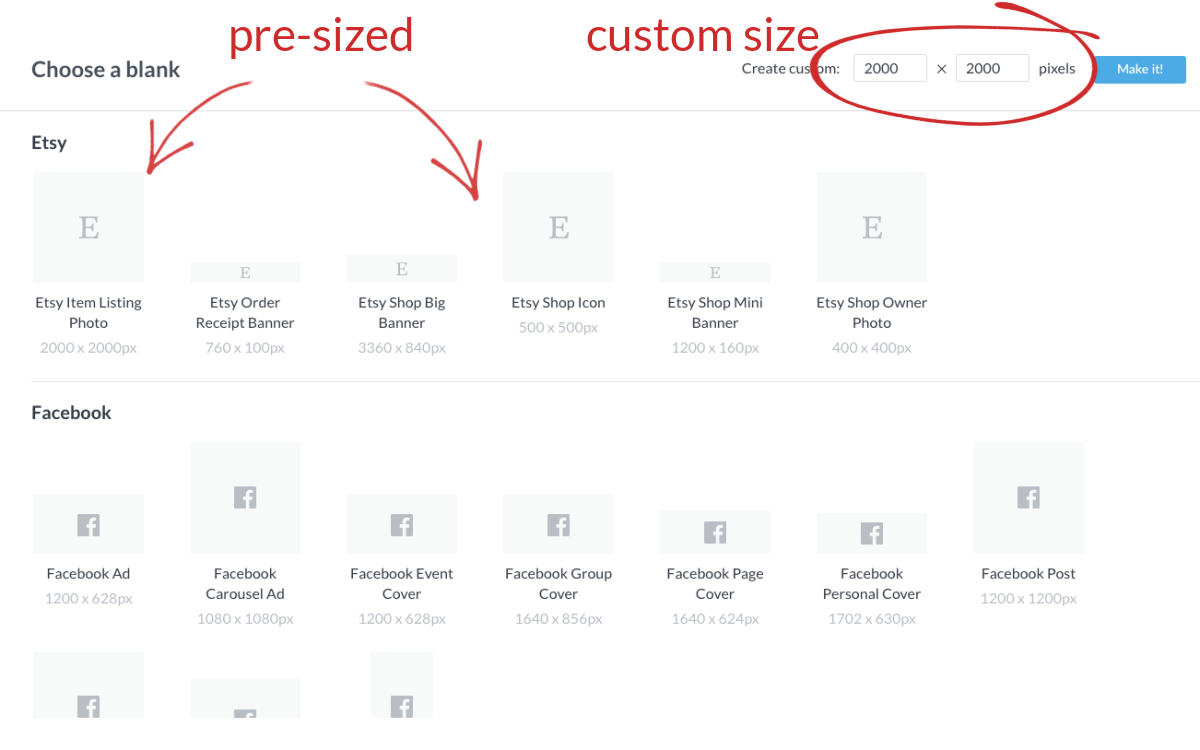Click the Facebook Ad text label
Image resolution: width=1200 pixels, height=750 pixels.
[88, 574]
